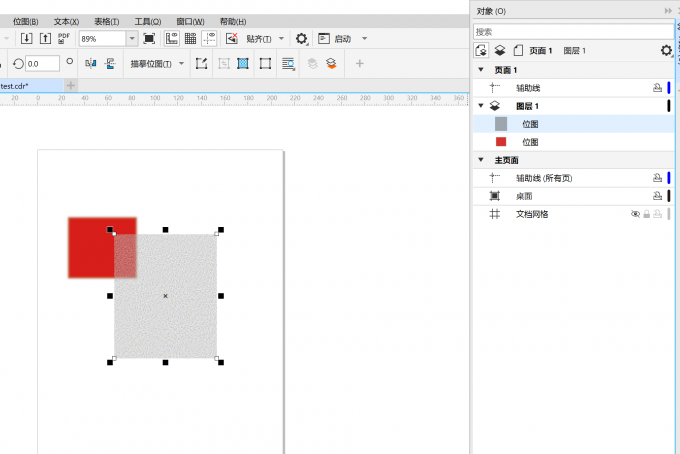Click the mirror vertically icon
The height and width of the screenshot is (454, 680).
pyautogui.click(x=110, y=64)
